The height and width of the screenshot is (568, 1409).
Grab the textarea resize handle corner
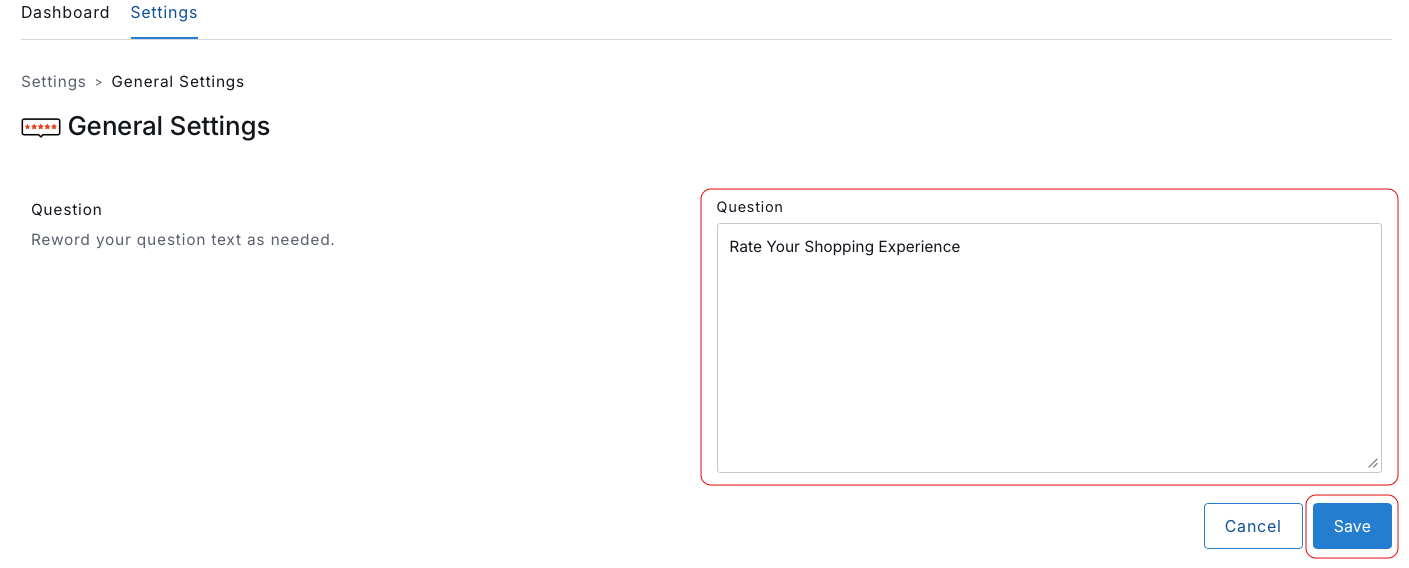pos(1373,463)
